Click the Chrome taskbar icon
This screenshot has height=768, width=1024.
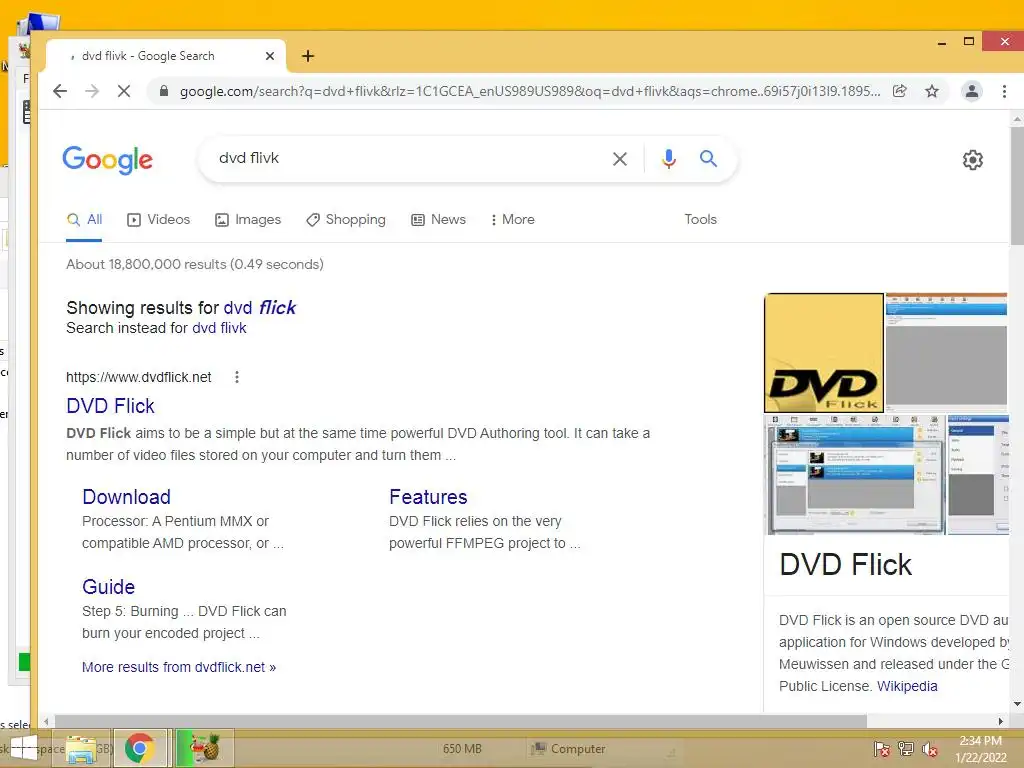pos(139,748)
